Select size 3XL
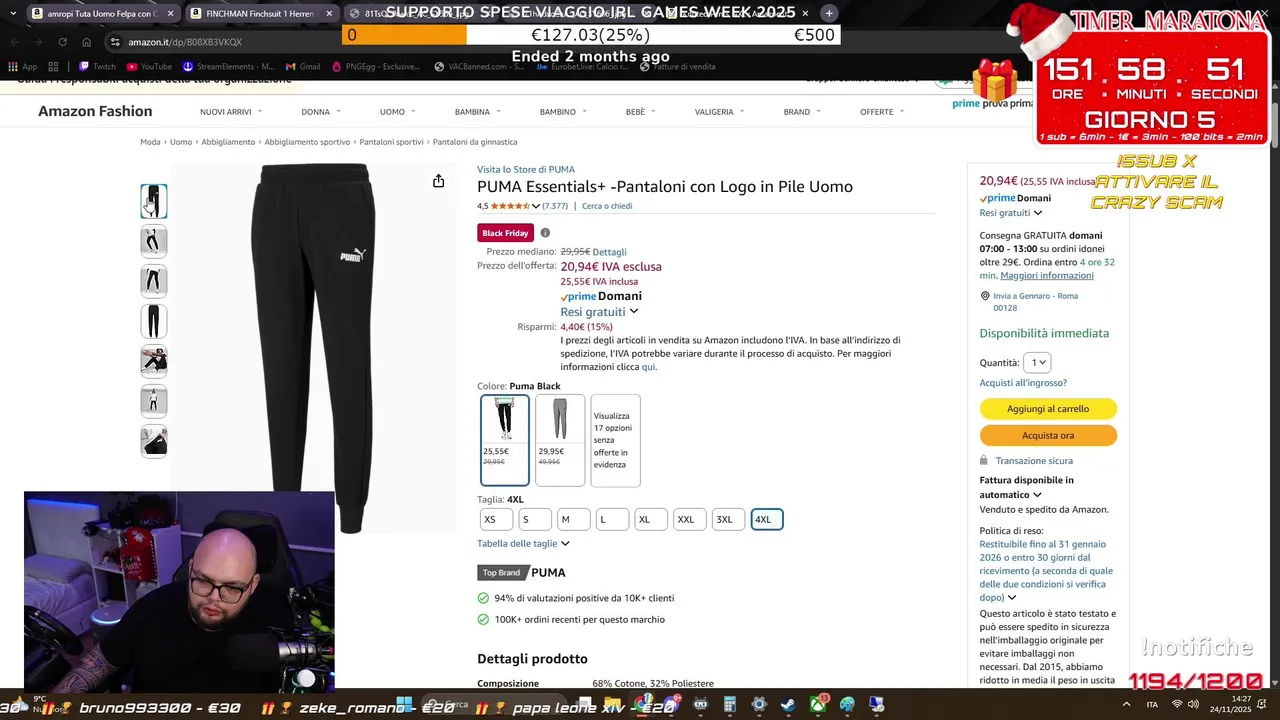This screenshot has width=1280, height=720. pyautogui.click(x=729, y=519)
